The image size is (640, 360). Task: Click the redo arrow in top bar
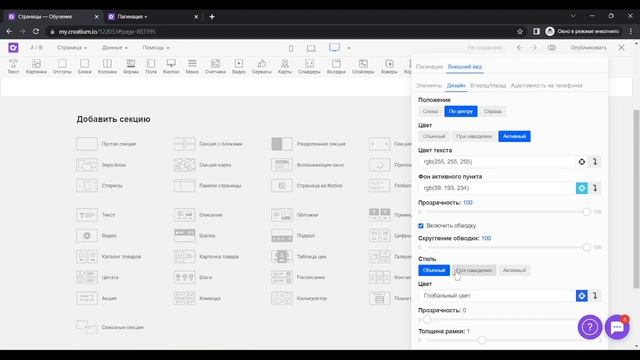pyautogui.click(x=534, y=48)
